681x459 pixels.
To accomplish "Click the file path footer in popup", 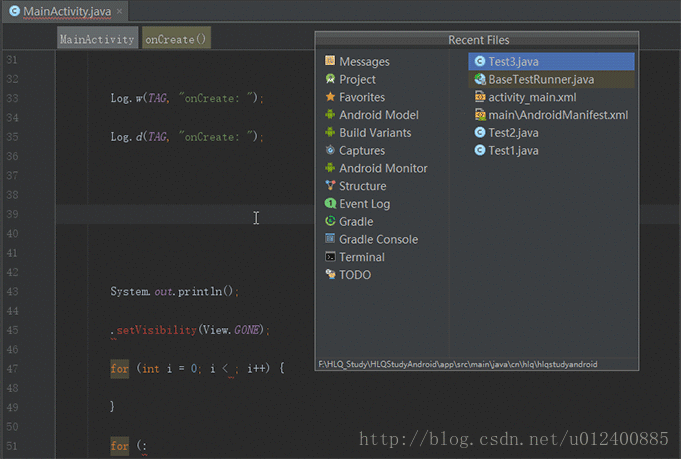I will pos(458,364).
